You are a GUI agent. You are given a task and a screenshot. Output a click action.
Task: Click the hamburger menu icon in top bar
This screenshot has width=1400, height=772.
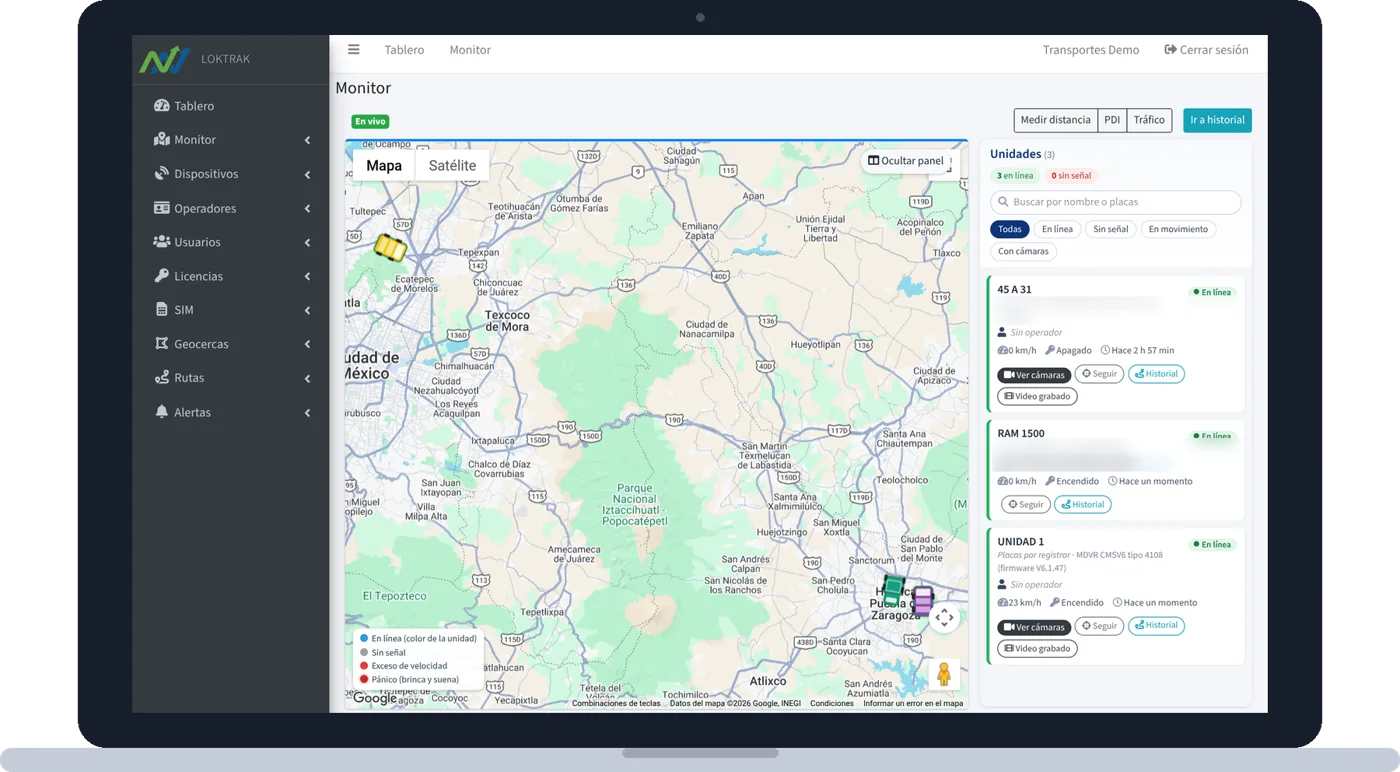pos(354,49)
